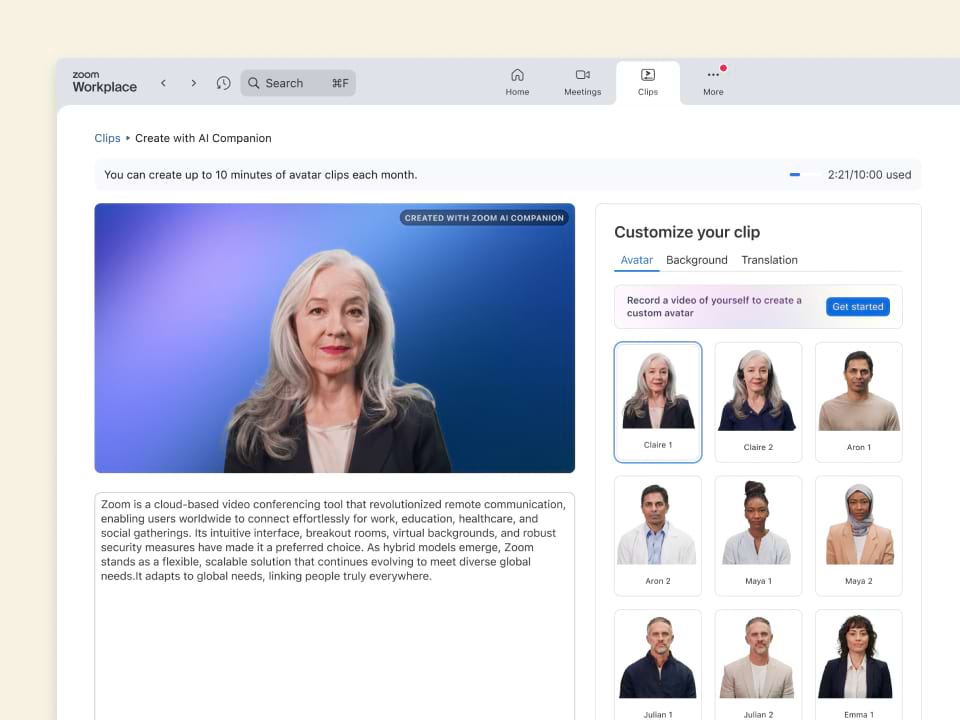Open the history clock icon
Image resolution: width=960 pixels, height=720 pixels.
coord(223,83)
